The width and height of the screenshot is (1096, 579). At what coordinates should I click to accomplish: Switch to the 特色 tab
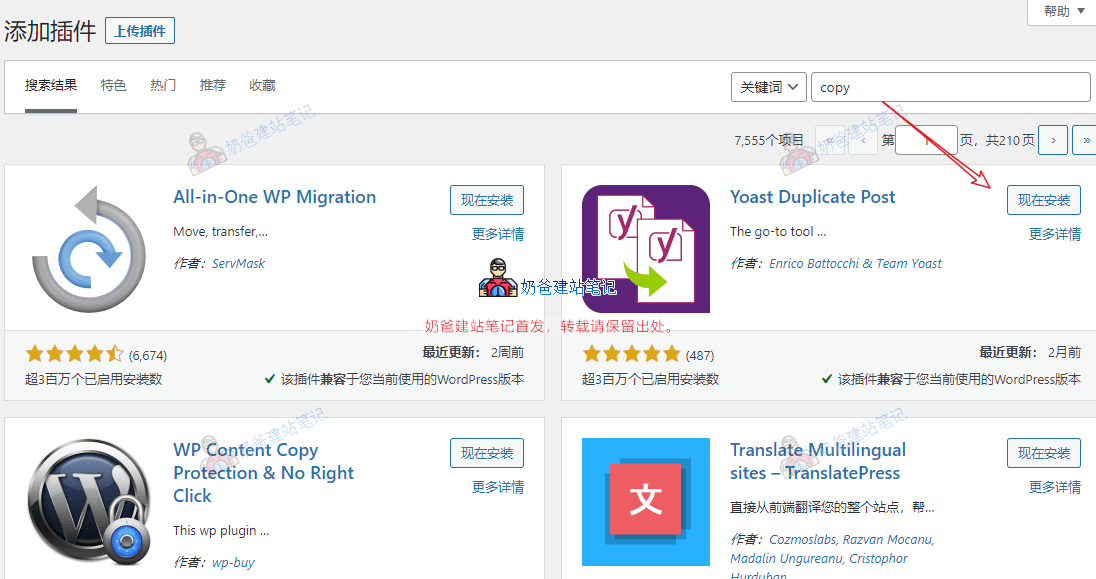113,85
